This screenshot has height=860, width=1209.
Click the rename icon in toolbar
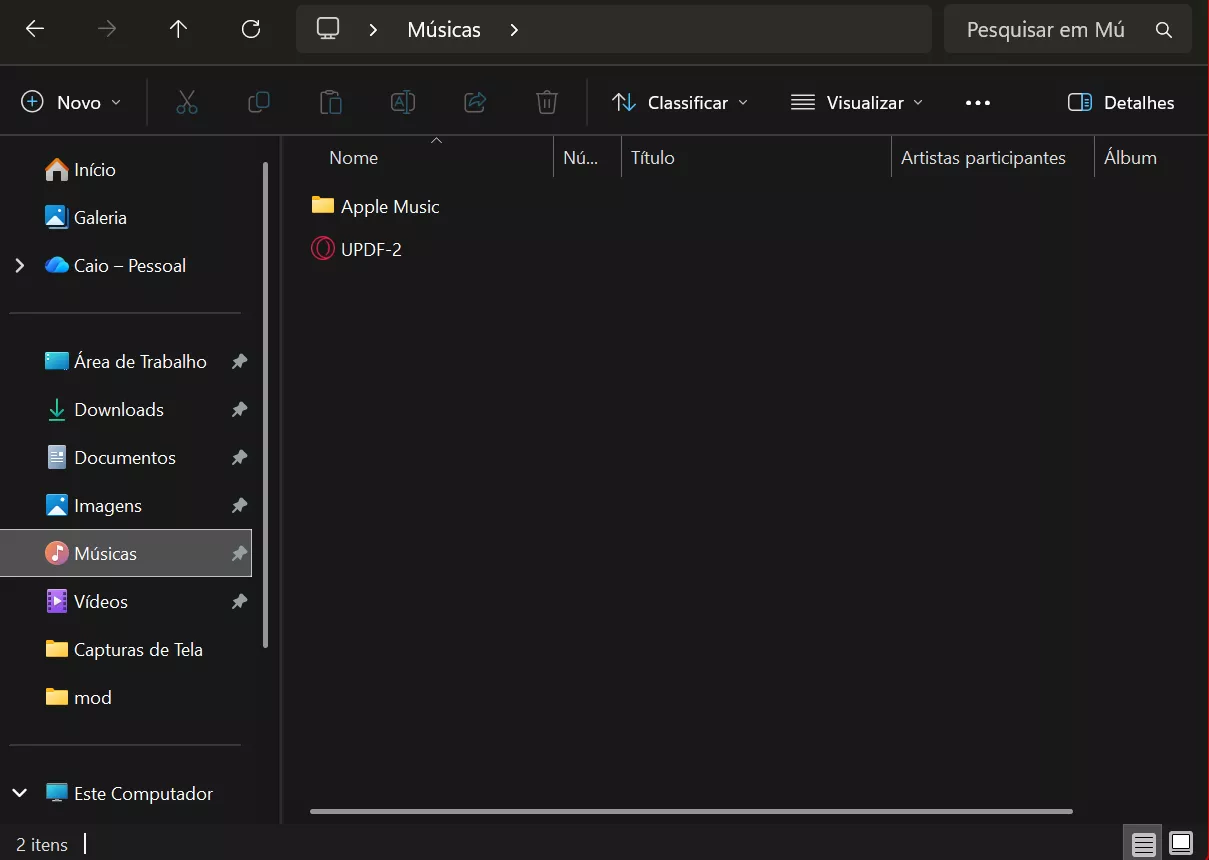point(403,102)
